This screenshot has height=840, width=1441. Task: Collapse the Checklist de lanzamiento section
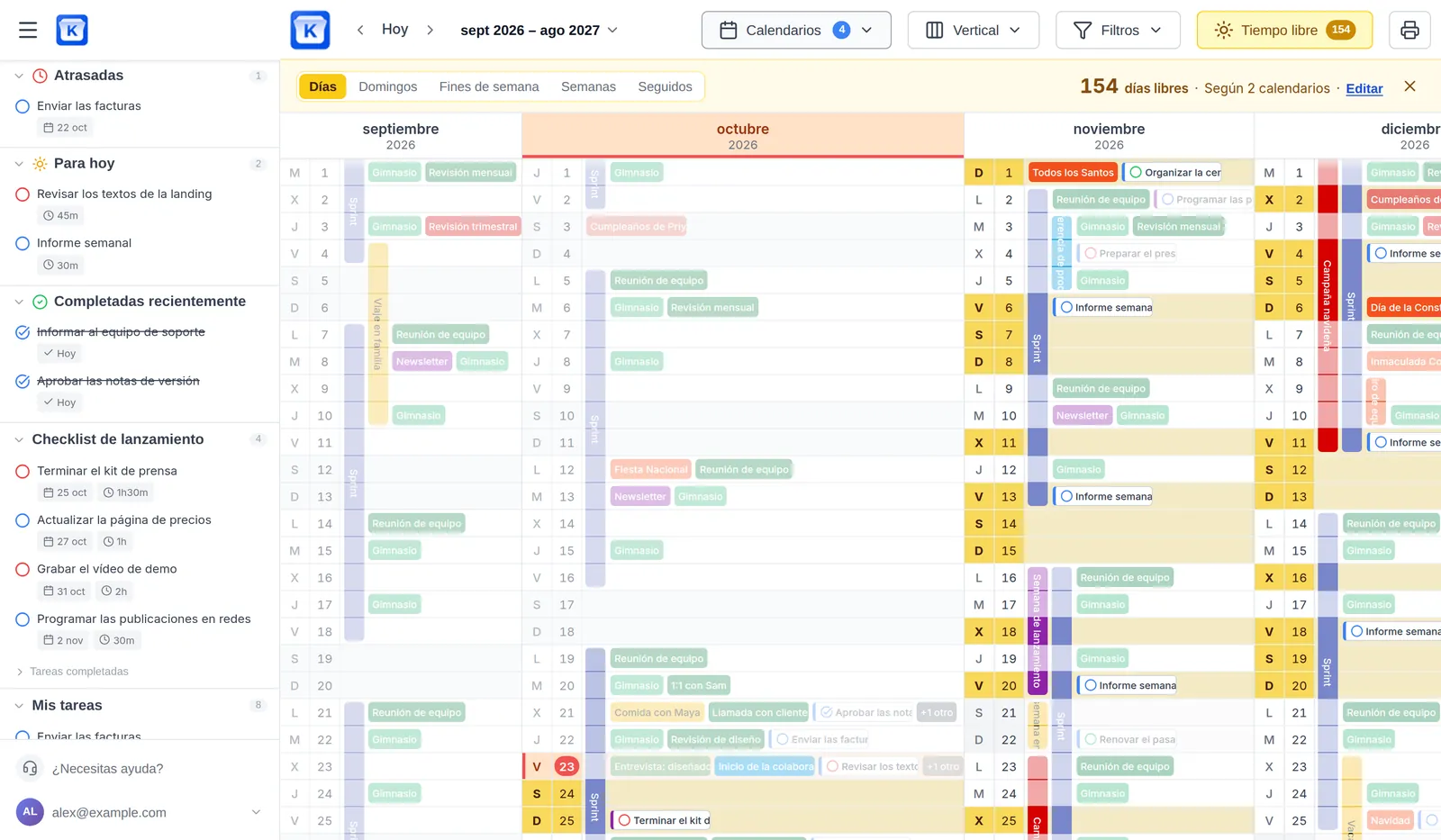[19, 439]
